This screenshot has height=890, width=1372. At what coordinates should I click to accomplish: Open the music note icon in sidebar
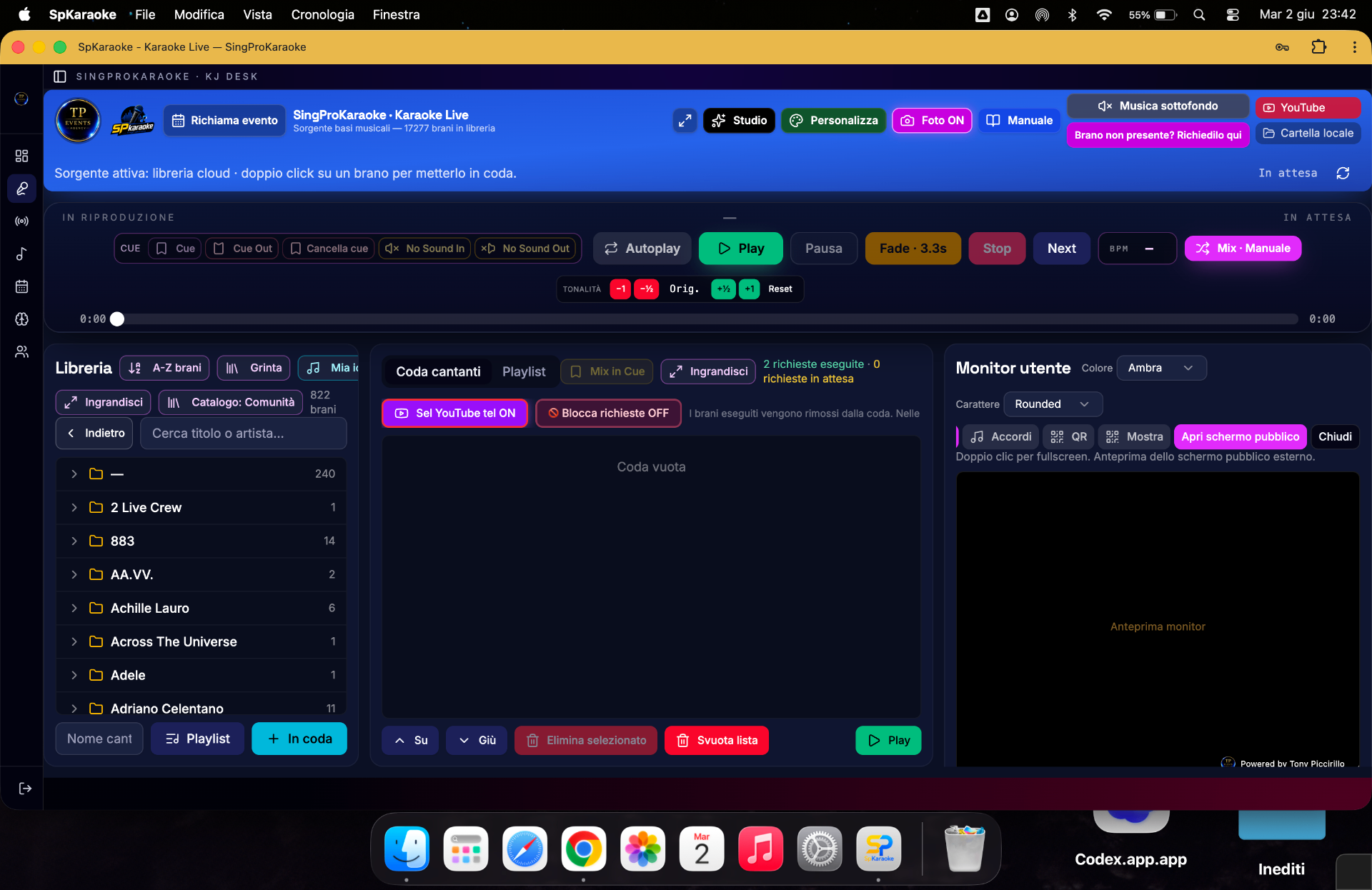coord(21,254)
